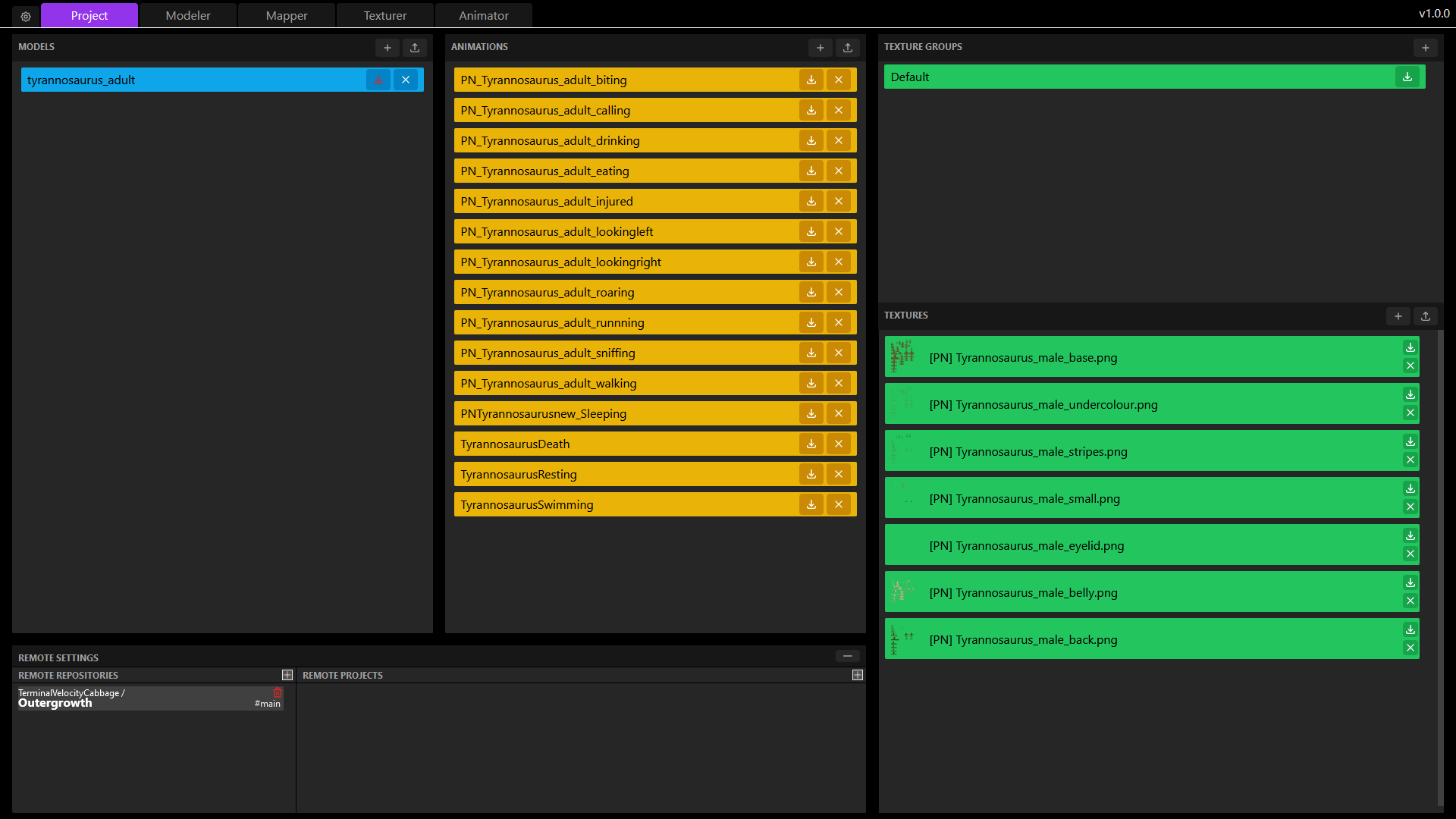
Task: Add a remote project entry
Action: coord(858,675)
